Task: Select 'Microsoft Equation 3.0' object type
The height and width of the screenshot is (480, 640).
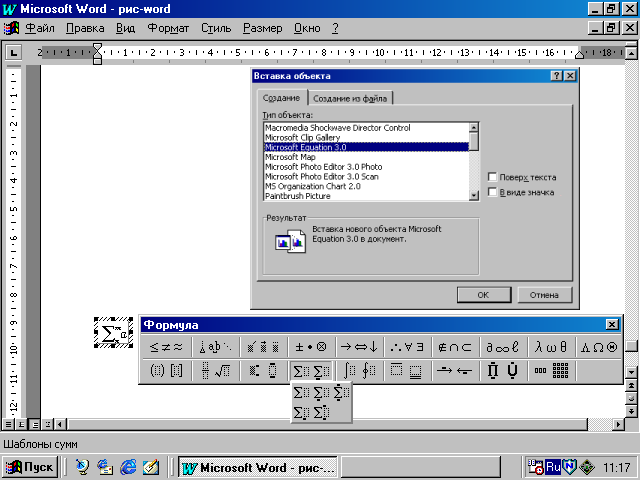Action: [366, 147]
